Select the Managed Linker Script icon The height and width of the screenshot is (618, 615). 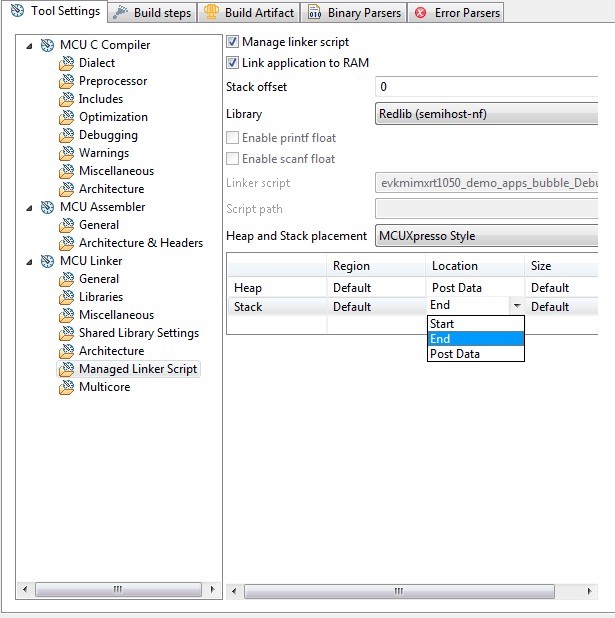point(66,369)
